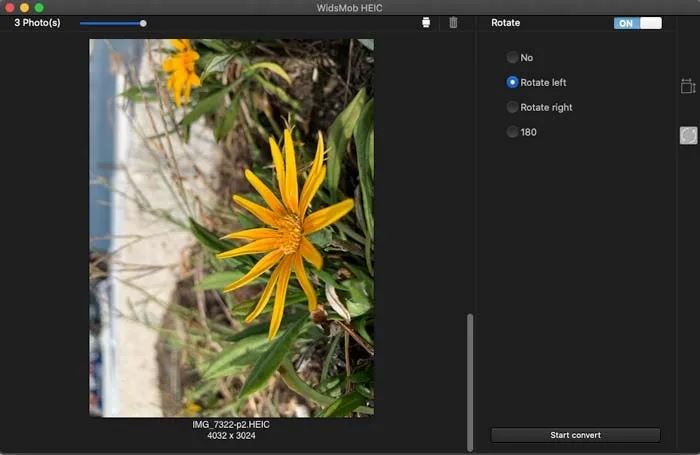Screen dimensions: 700x455
Task: Select the 180 rotation option
Action: (x=512, y=132)
